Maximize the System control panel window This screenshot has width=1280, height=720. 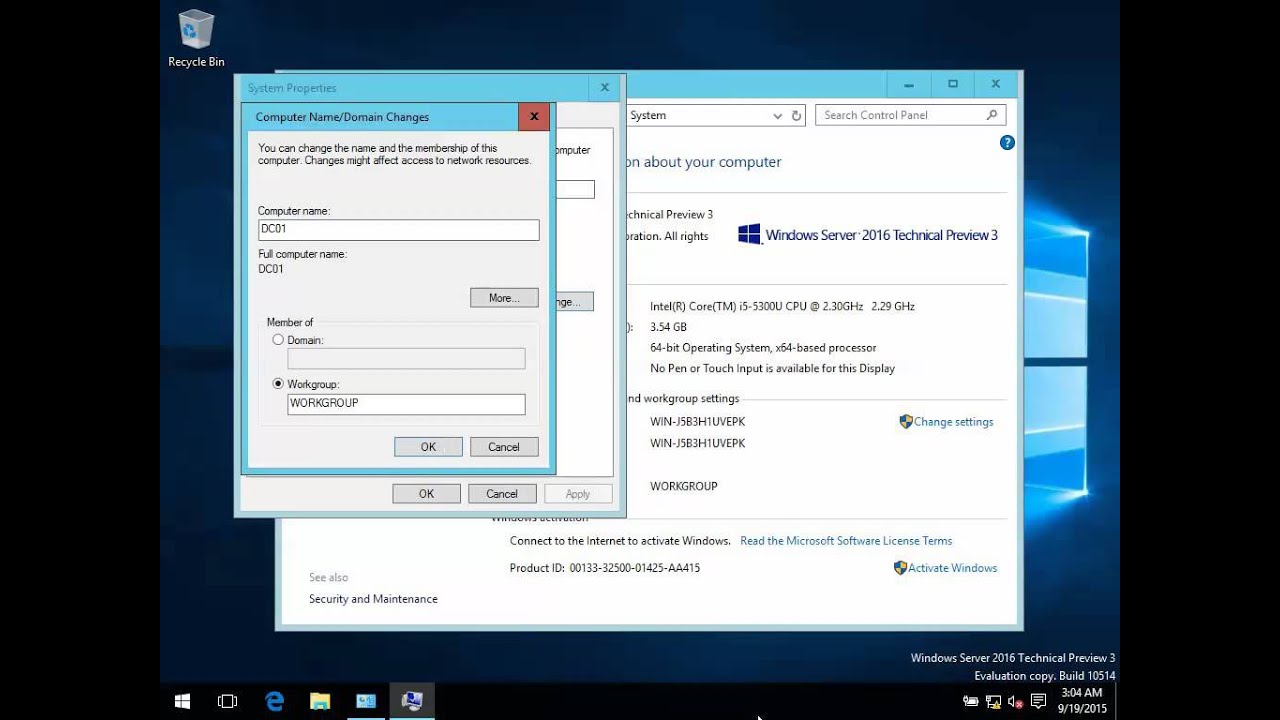coord(953,85)
